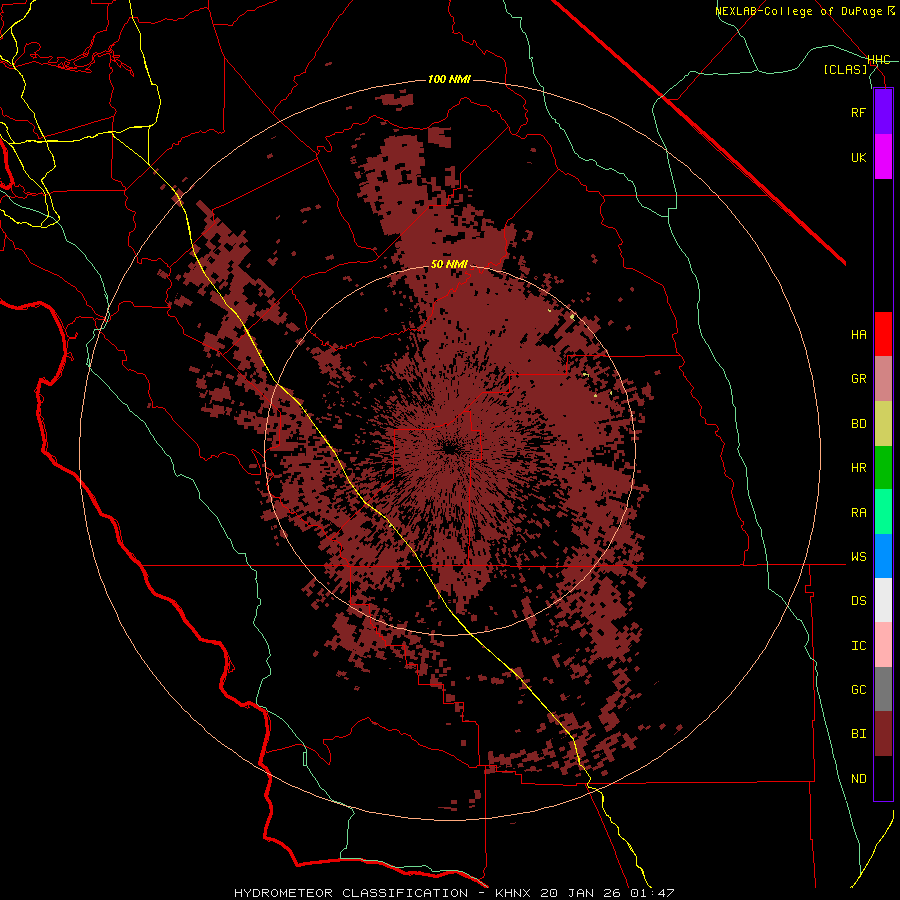Click the 'GC' legend label

pyautogui.click(x=858, y=690)
